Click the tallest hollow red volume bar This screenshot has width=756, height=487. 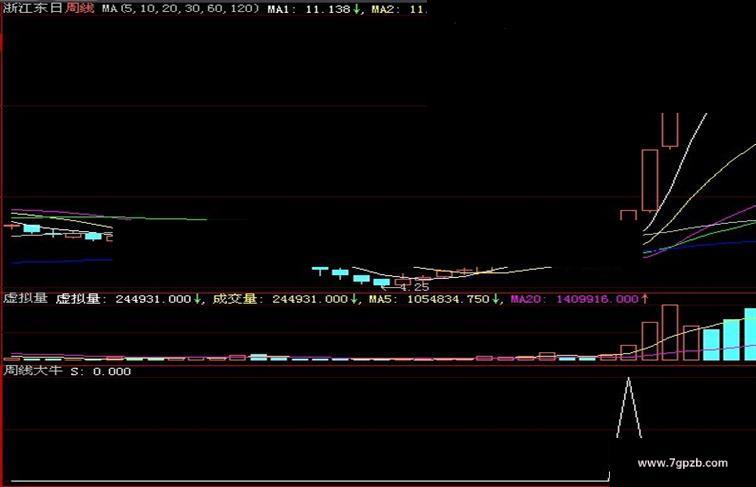tap(670, 332)
